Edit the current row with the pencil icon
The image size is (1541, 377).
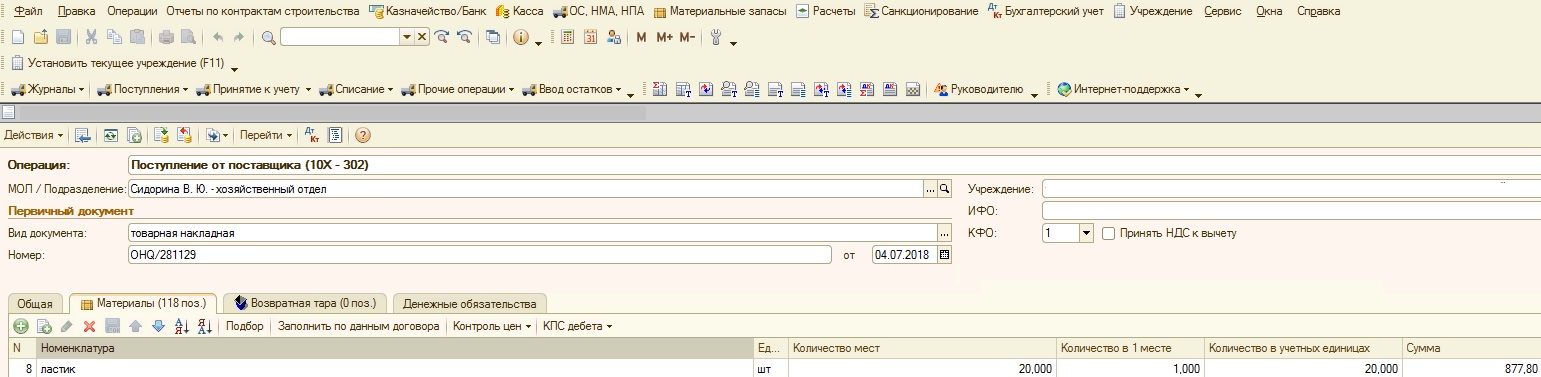pos(66,326)
